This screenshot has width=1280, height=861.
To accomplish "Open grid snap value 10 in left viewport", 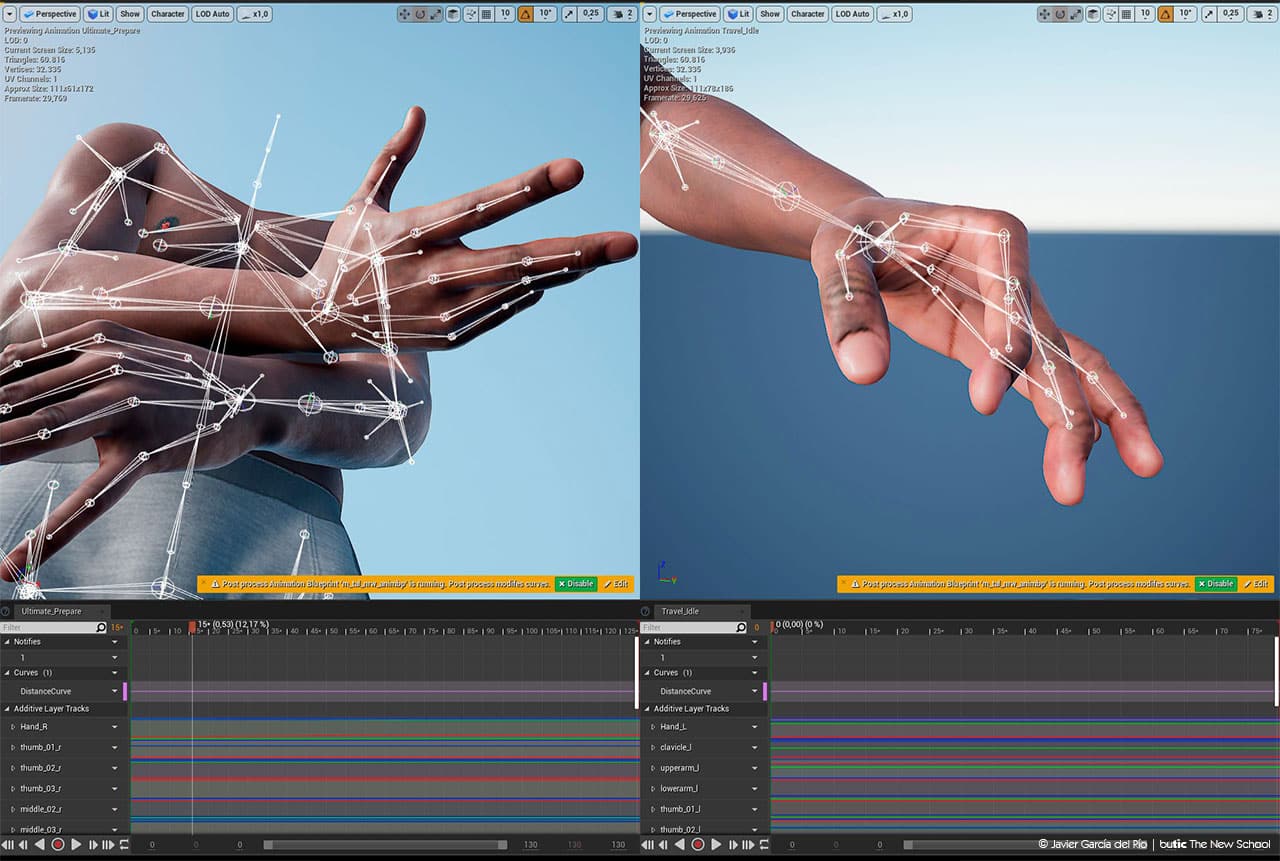I will tap(505, 14).
